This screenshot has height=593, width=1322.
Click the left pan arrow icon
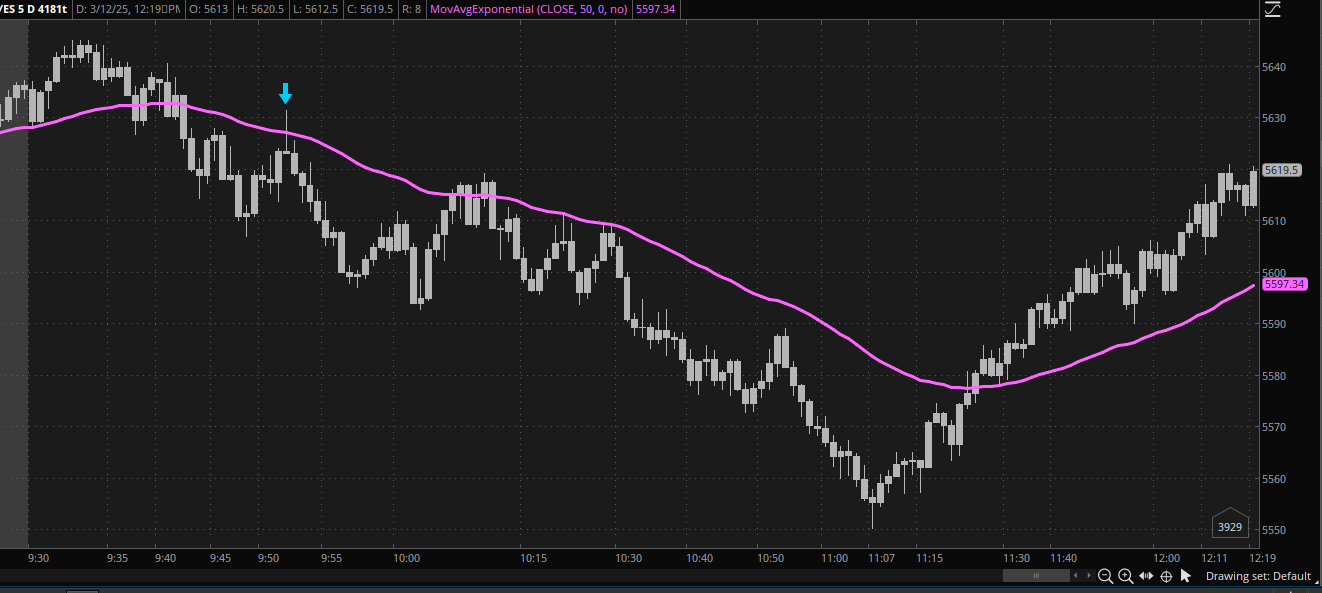click(x=1076, y=575)
